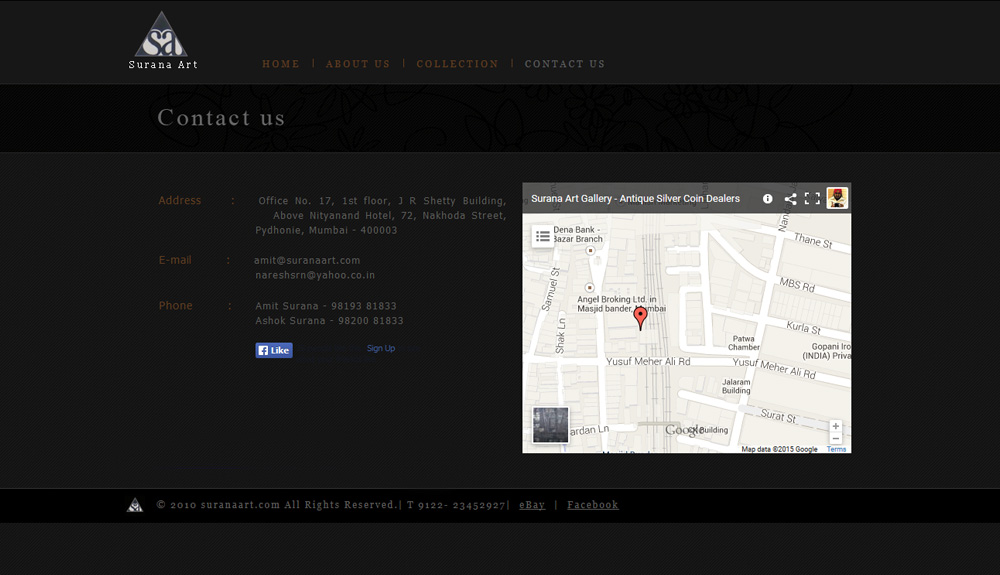This screenshot has width=1000, height=575.
Task: Toggle the map legend list panel
Action: click(543, 236)
